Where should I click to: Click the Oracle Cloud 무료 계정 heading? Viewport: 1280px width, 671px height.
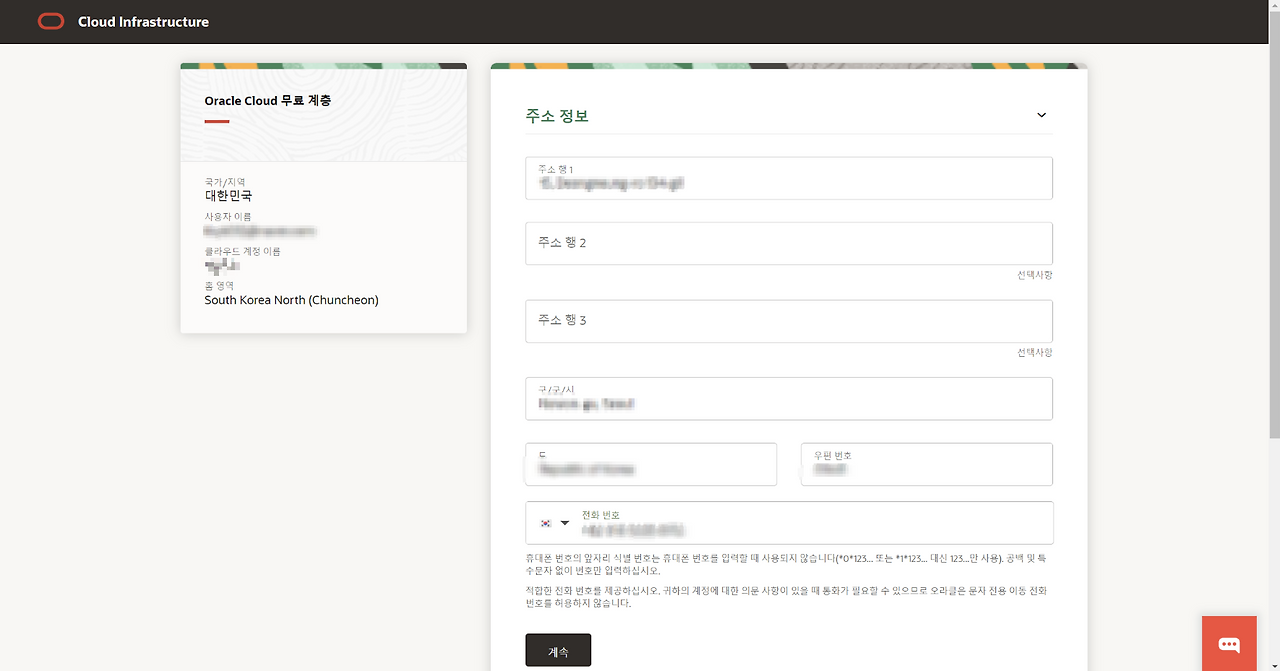pos(268,101)
